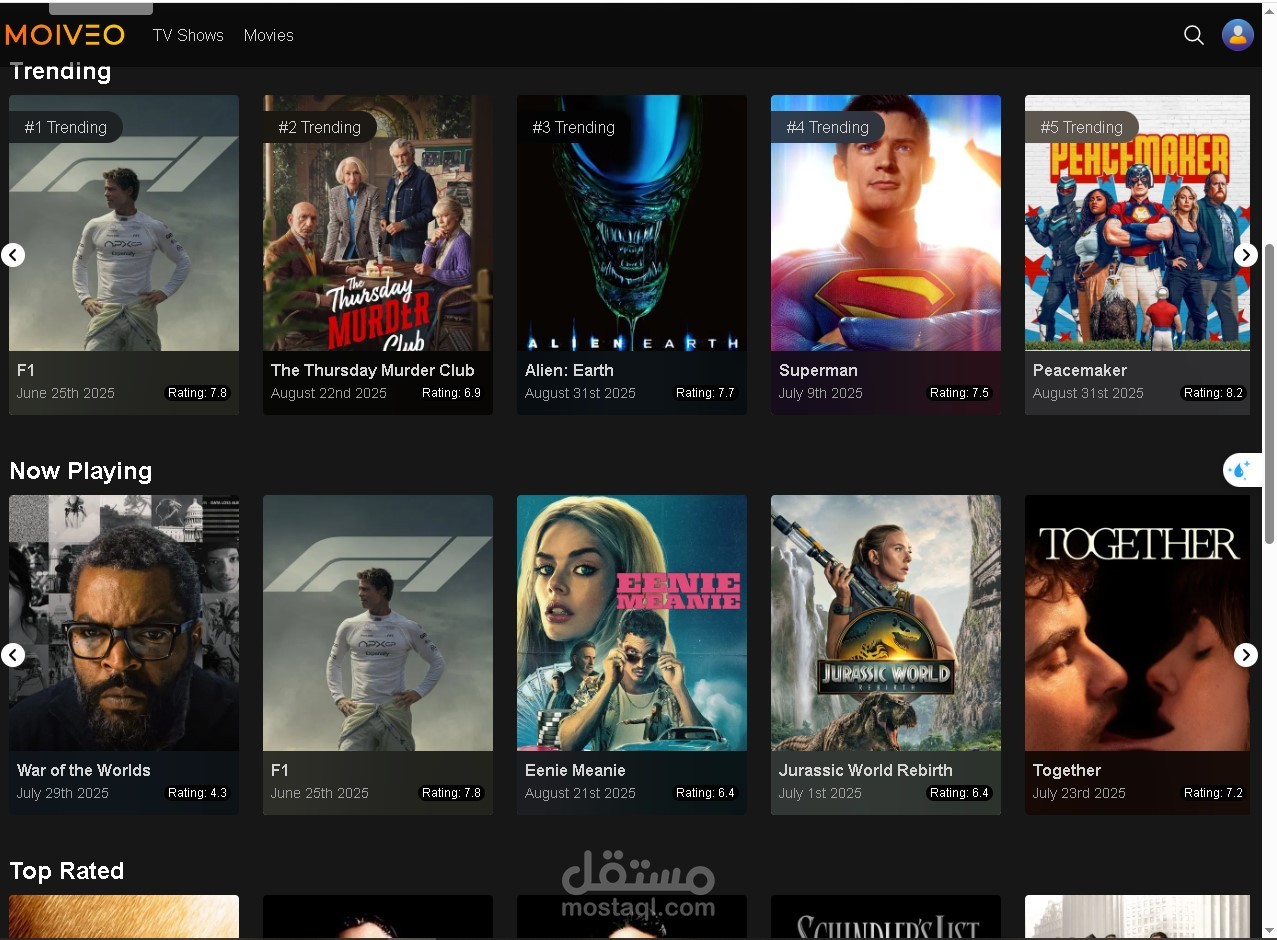This screenshot has width=1277, height=940.
Task: Open the Eenie Meanie poster
Action: [x=632, y=623]
